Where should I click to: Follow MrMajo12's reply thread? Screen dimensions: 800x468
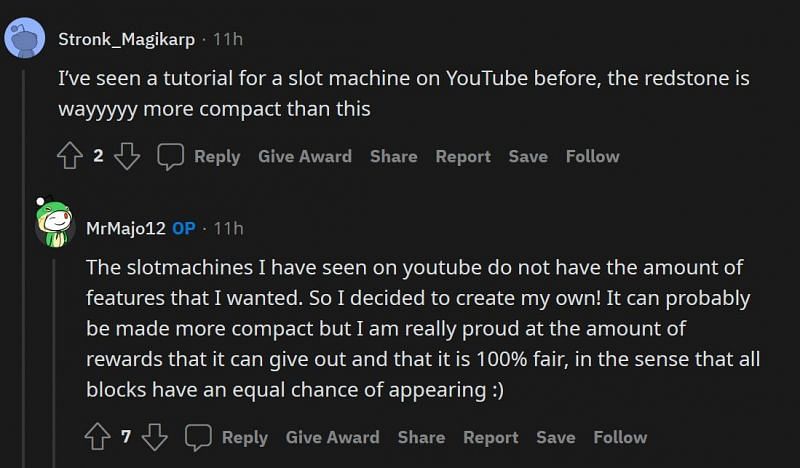click(621, 437)
